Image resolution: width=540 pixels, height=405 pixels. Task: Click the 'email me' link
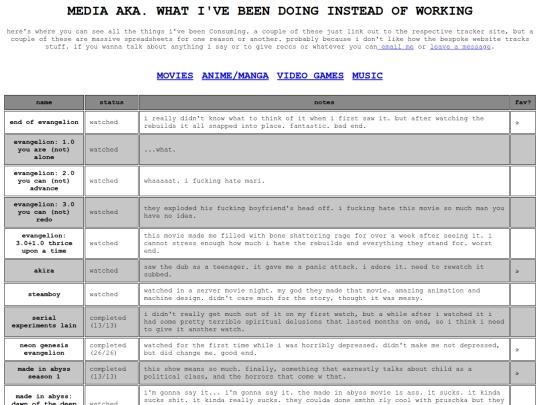point(396,46)
